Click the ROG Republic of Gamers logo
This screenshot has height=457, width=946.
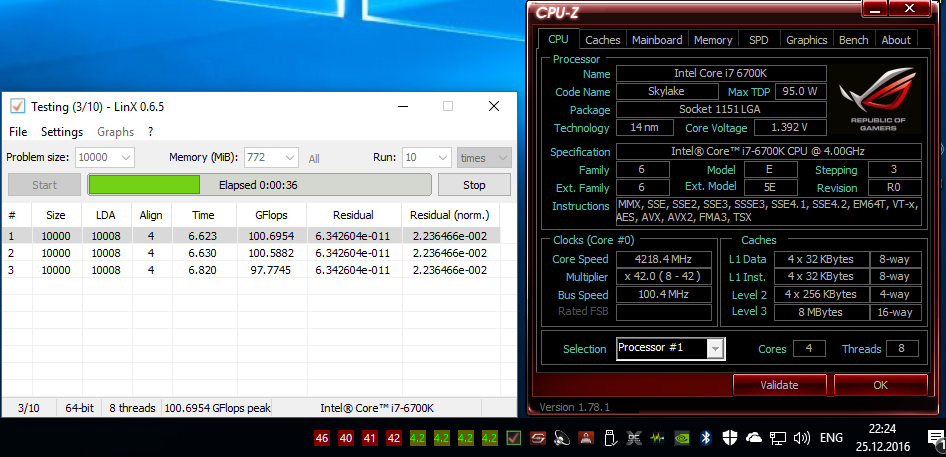pos(878,100)
